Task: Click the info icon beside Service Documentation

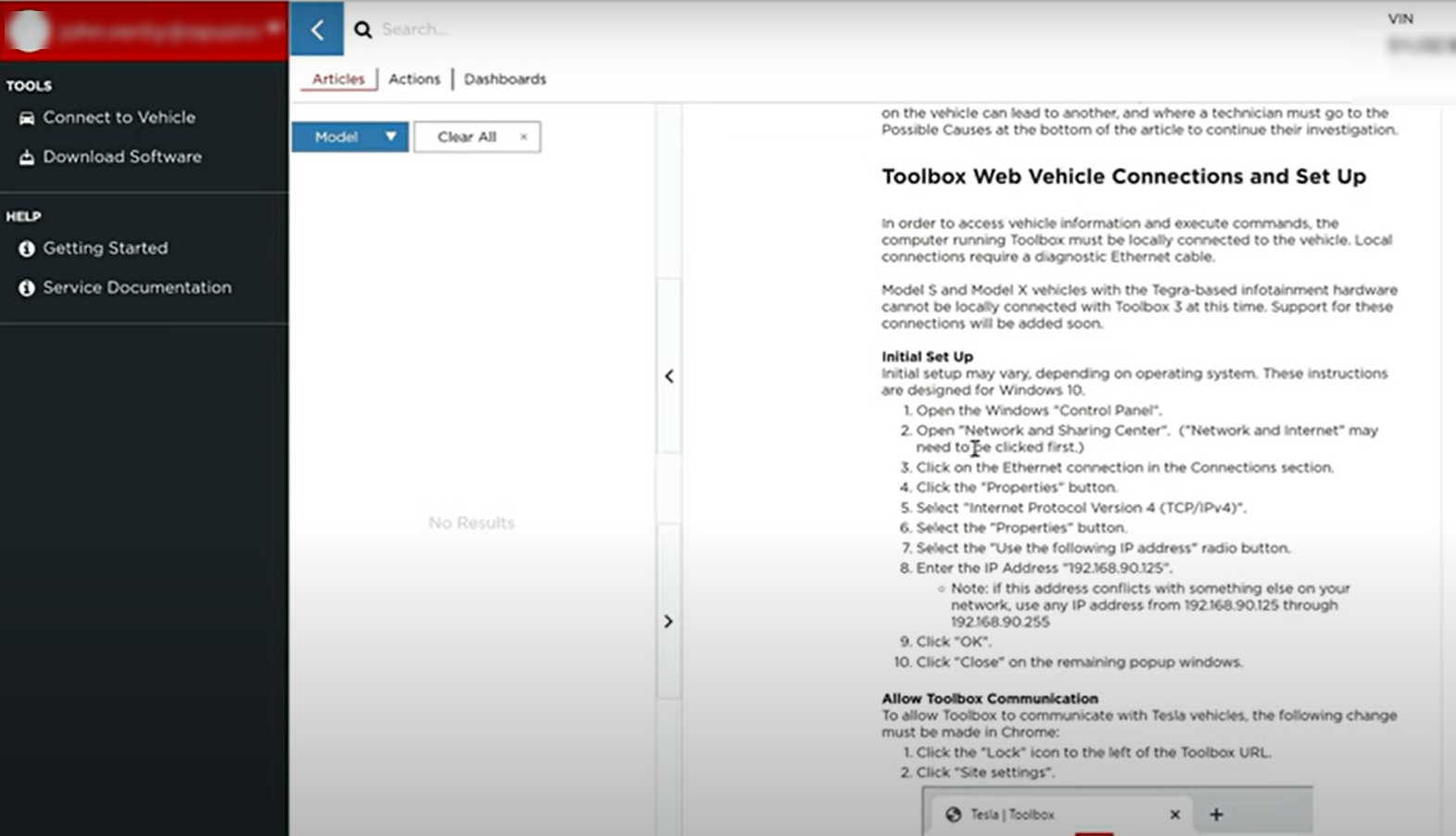Action: click(27, 288)
